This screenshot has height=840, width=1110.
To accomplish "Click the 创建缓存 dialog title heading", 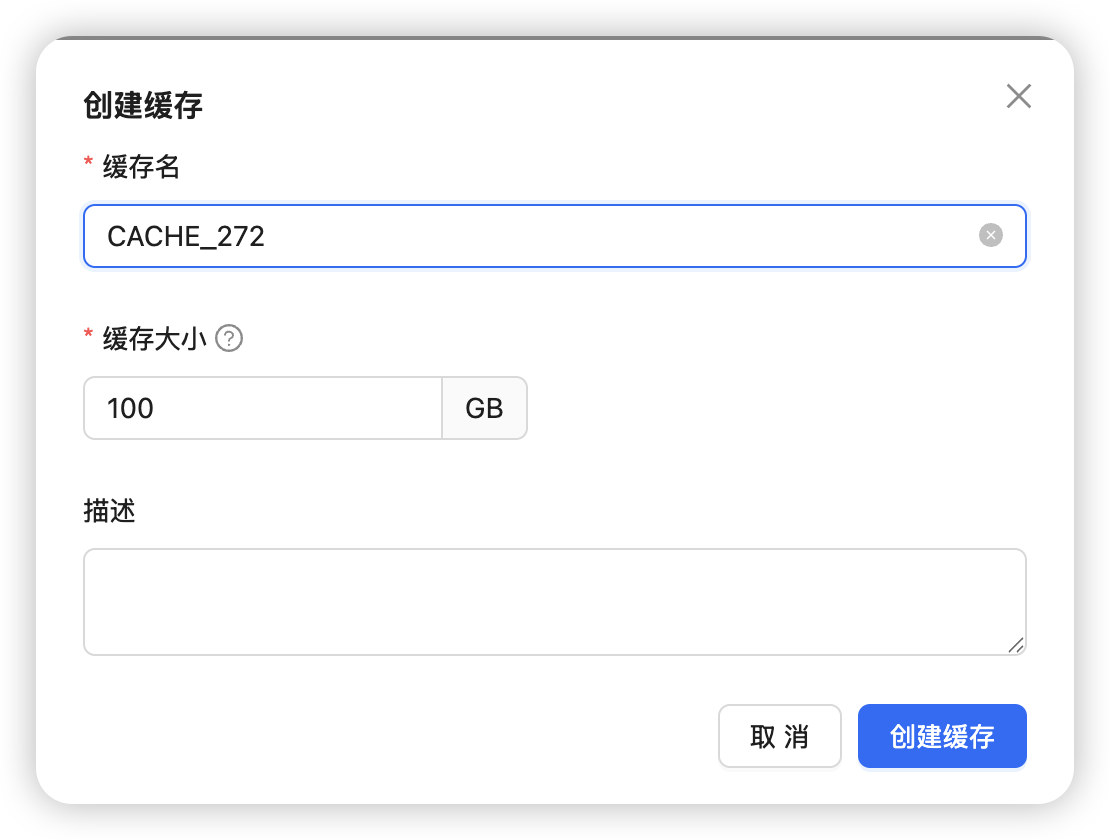I will click(x=143, y=105).
